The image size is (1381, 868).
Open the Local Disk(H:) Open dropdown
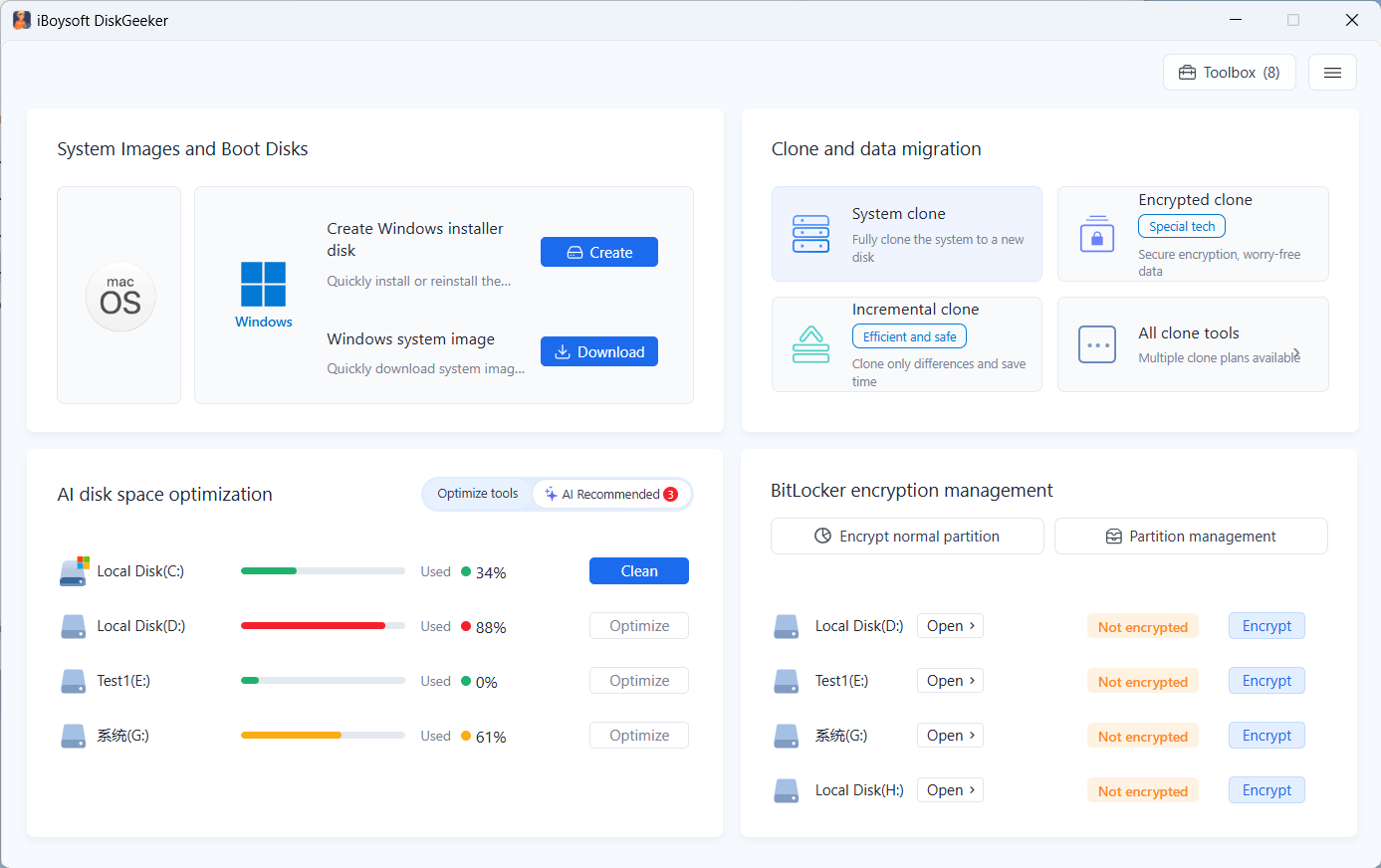950,790
